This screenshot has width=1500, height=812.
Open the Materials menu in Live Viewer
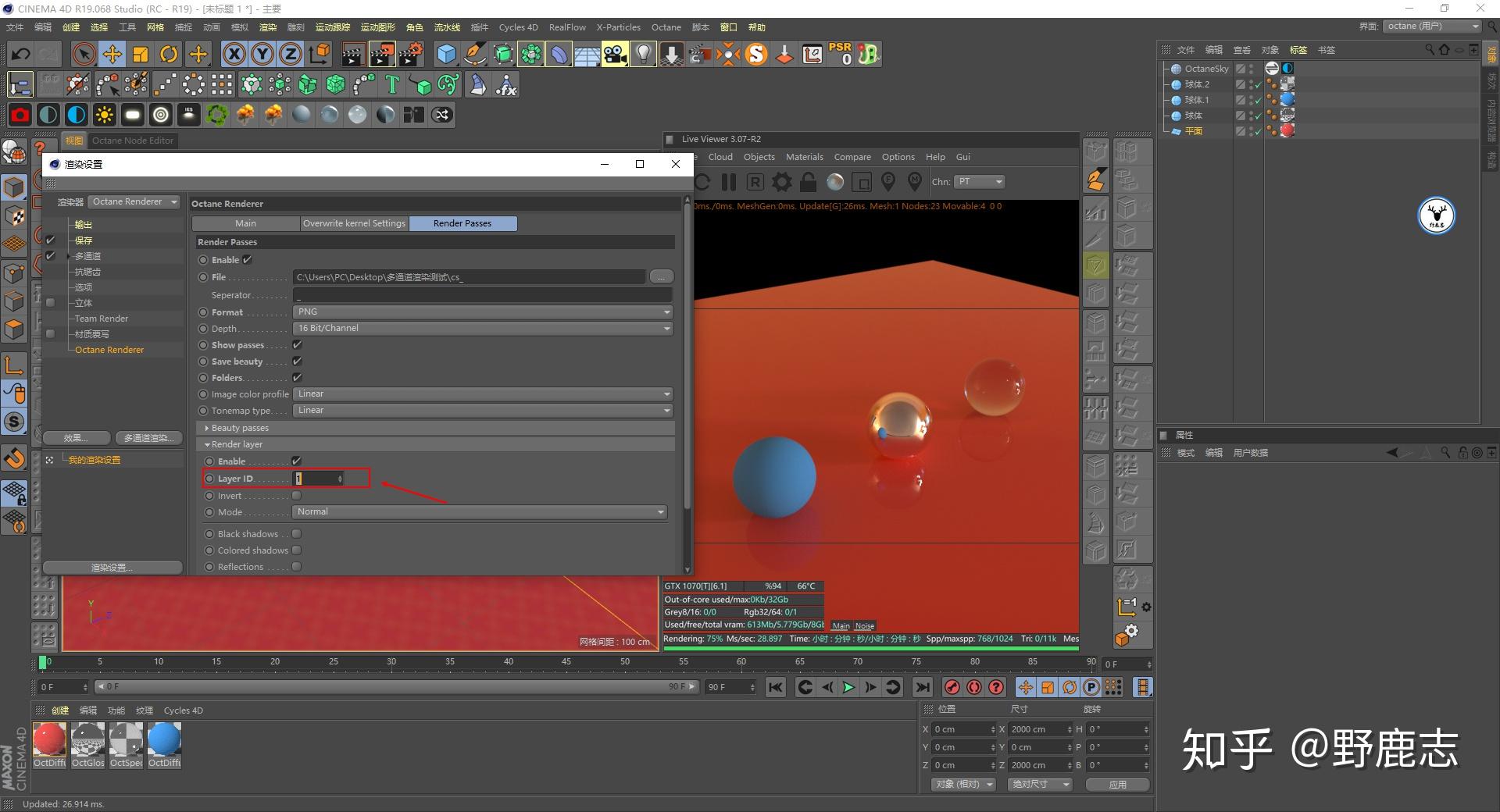click(804, 157)
